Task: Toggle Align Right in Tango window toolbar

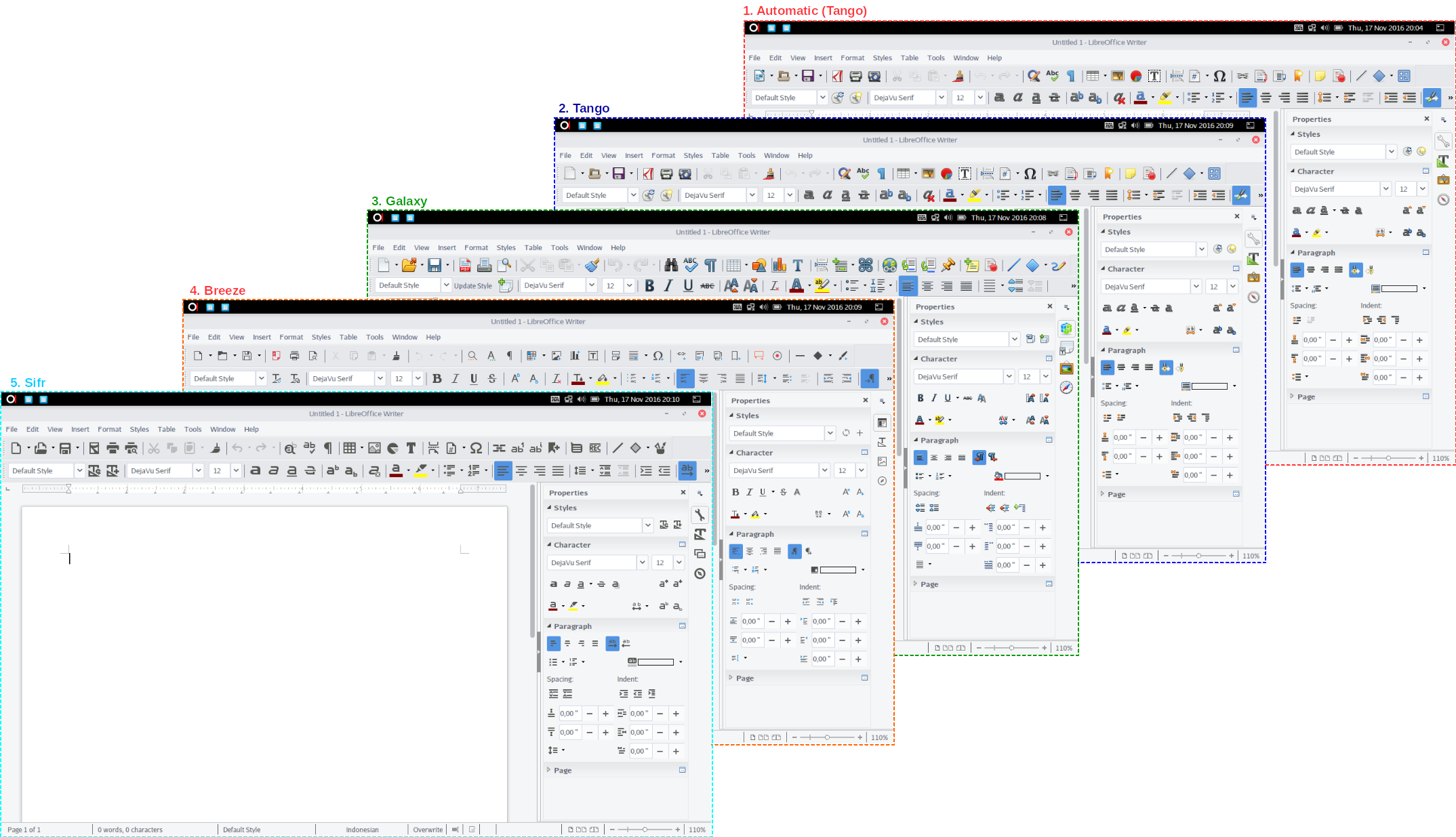Action: tap(1093, 195)
